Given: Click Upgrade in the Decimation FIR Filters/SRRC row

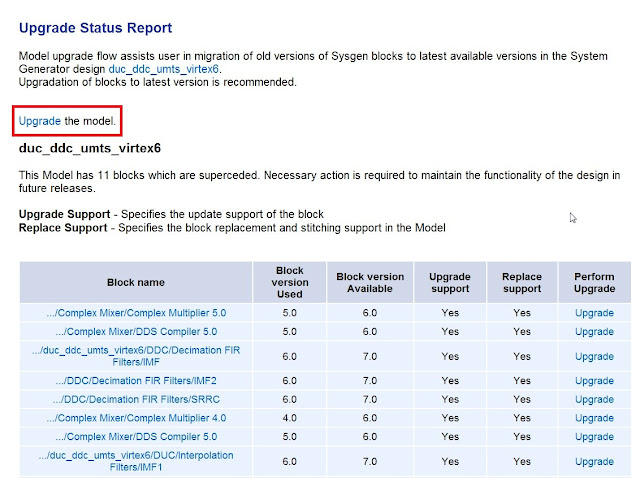Looking at the screenshot, I should click(x=594, y=400).
